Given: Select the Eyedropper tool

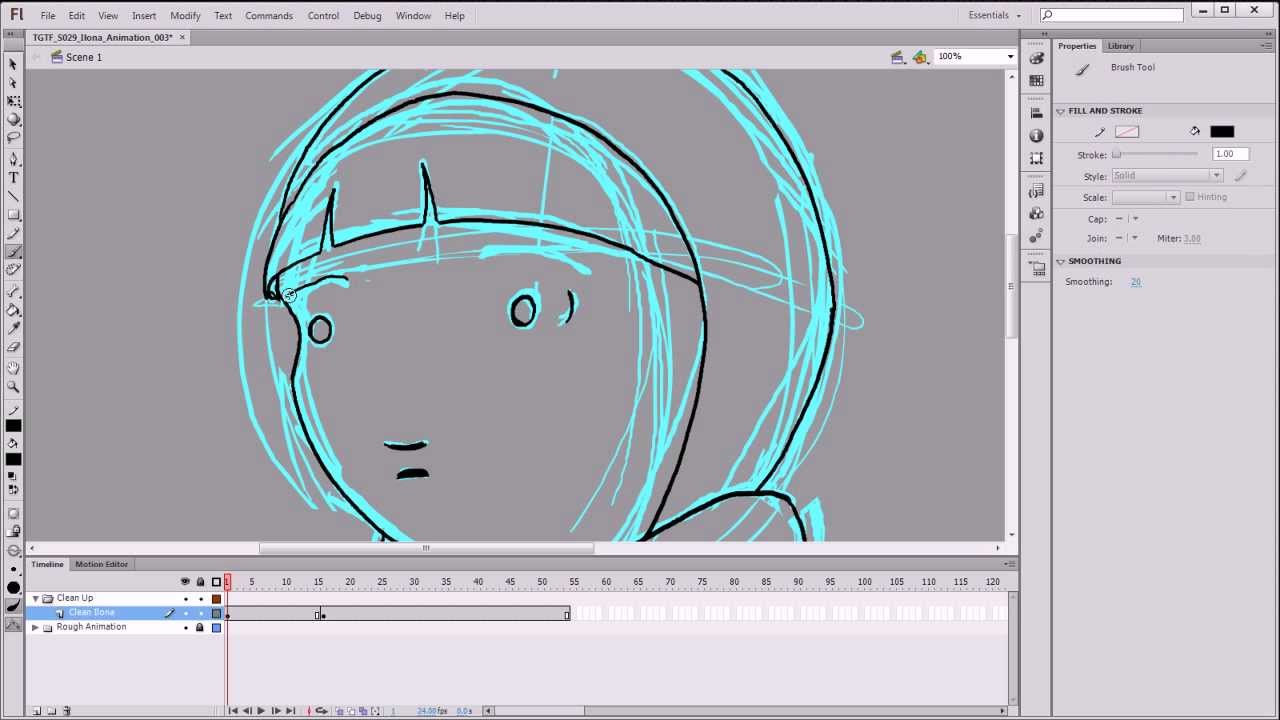Looking at the screenshot, I should coord(13,329).
